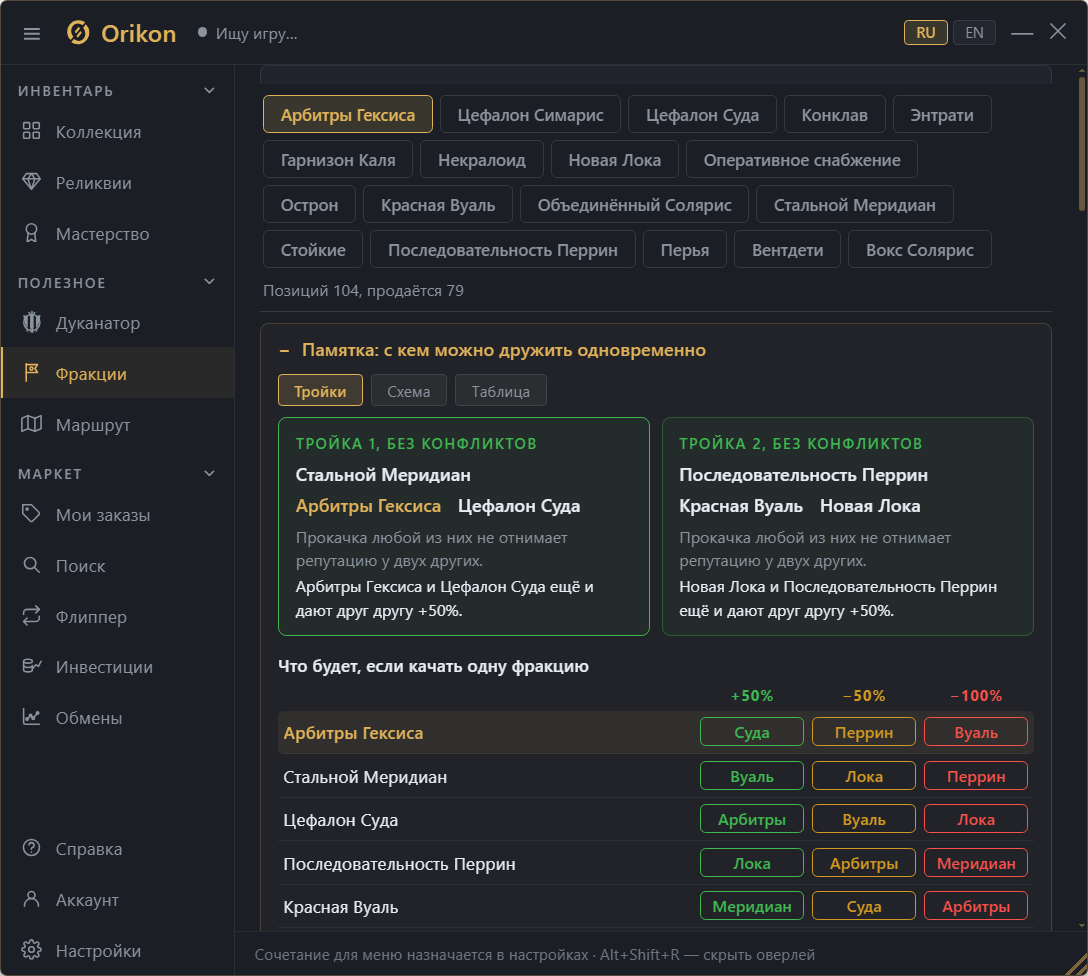The height and width of the screenshot is (976, 1088).
Task: Click the main content vertical scrollbar
Action: 1081,142
